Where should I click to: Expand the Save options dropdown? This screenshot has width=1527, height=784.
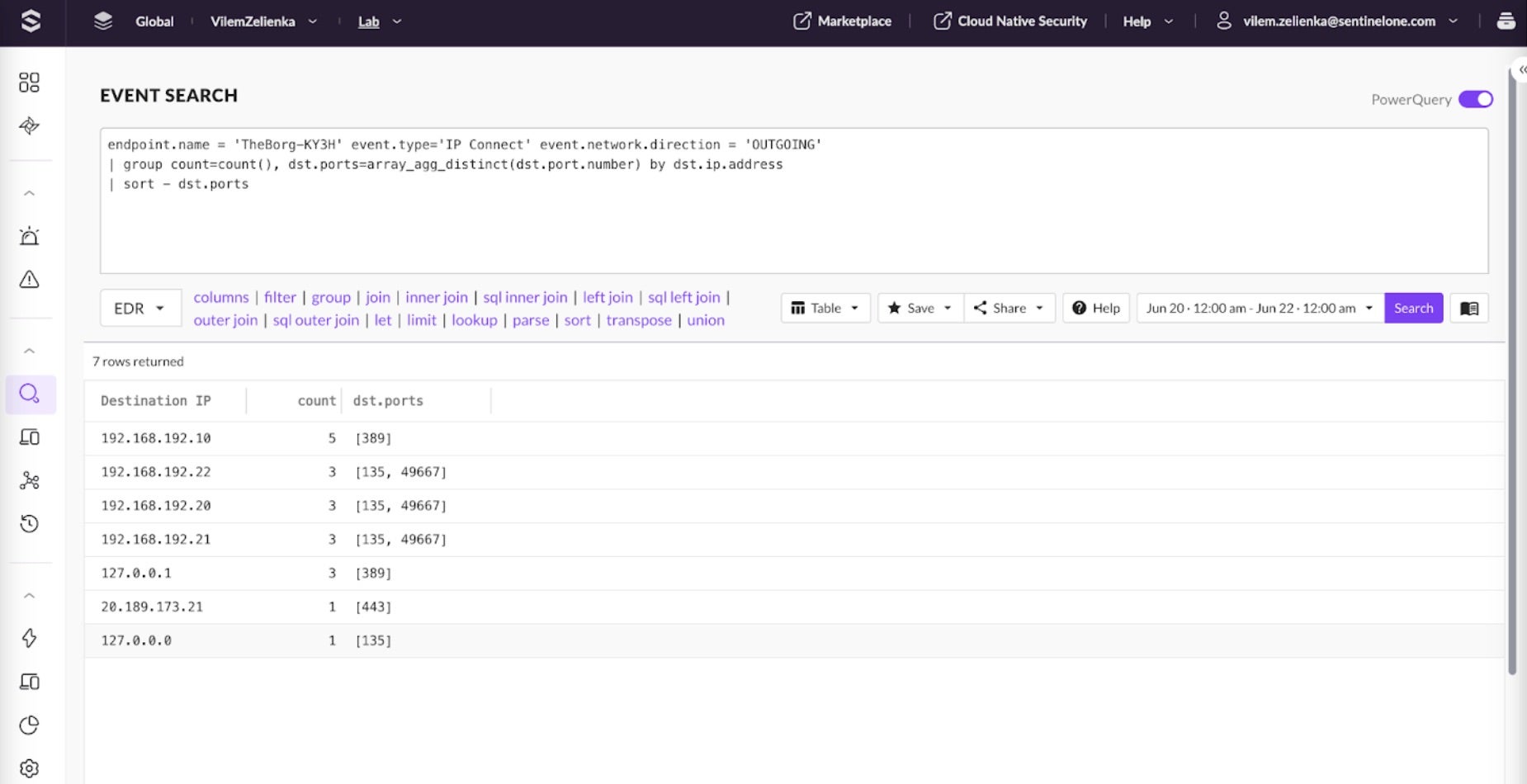920,308
